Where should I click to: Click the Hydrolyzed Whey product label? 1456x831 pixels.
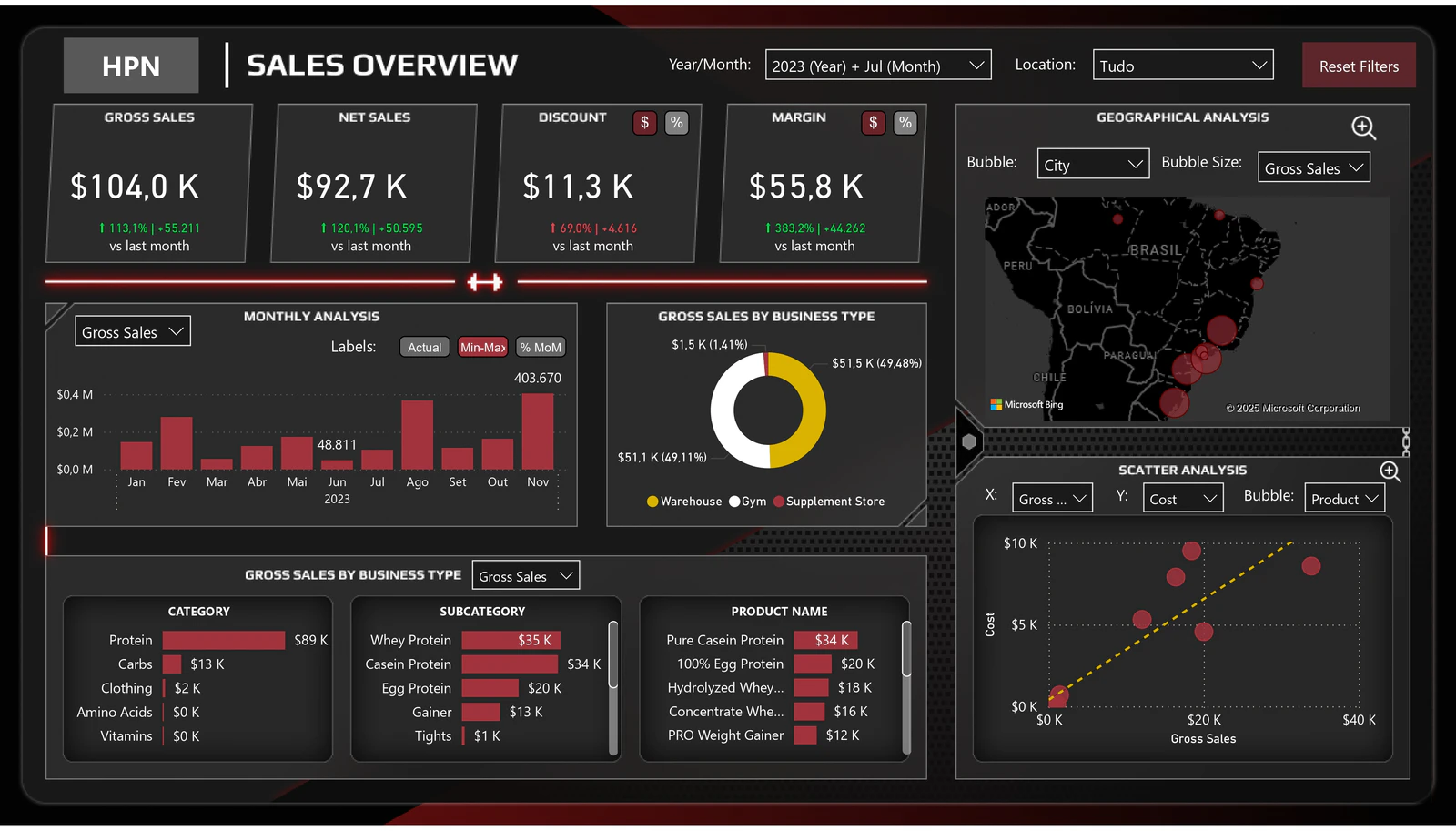pos(725,688)
